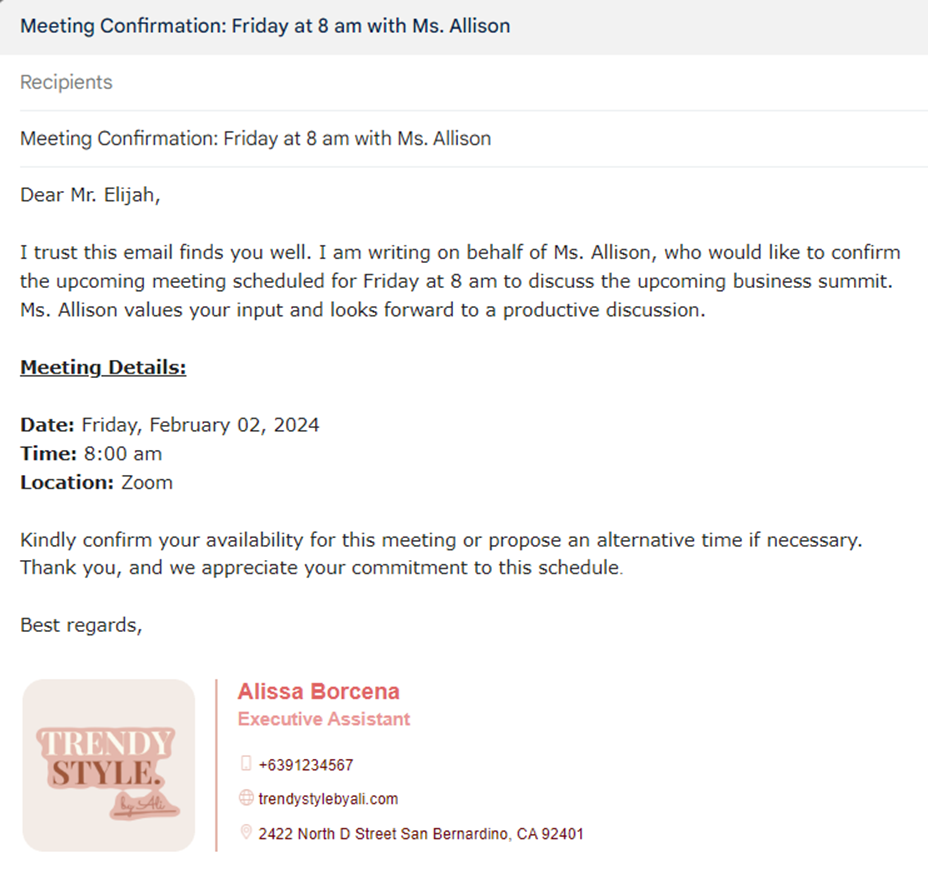Open the trendystylebyali.com link

coord(328,799)
